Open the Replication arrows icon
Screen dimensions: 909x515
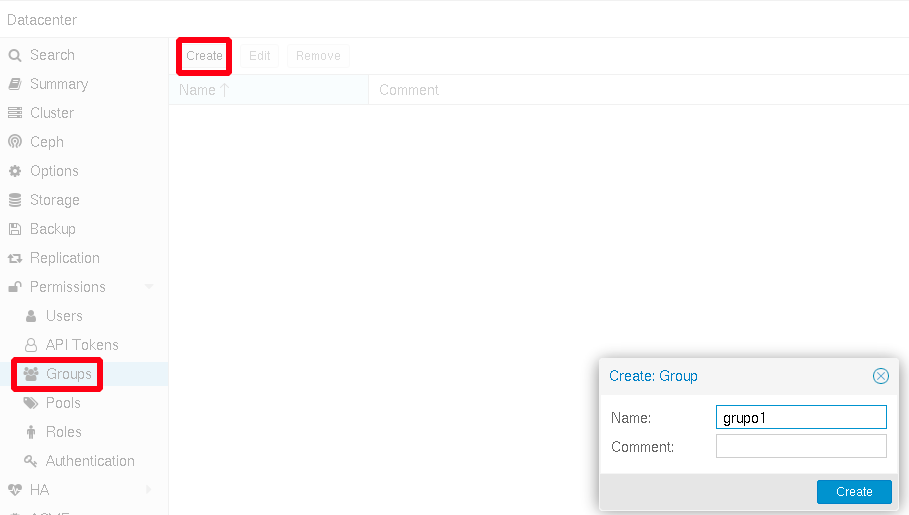(15, 259)
